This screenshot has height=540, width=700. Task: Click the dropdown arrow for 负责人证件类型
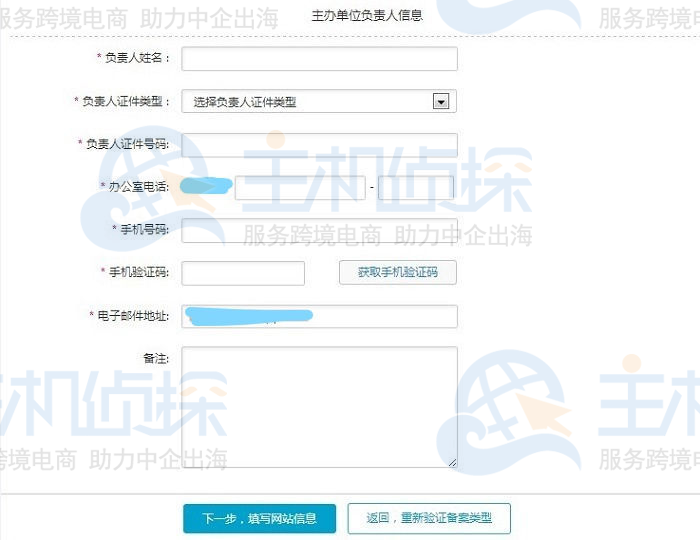click(x=441, y=102)
